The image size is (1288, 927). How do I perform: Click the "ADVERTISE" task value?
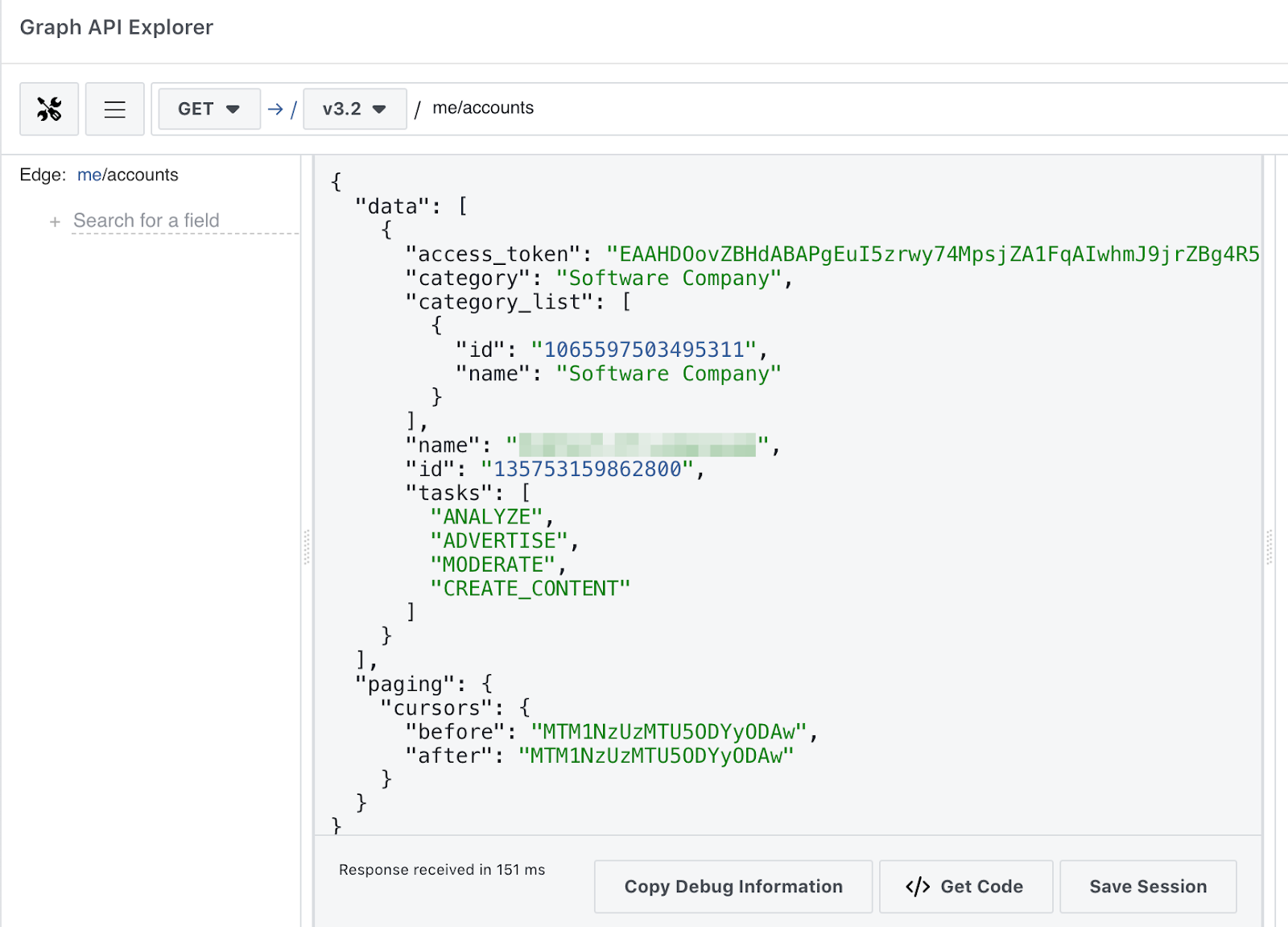pyautogui.click(x=499, y=541)
